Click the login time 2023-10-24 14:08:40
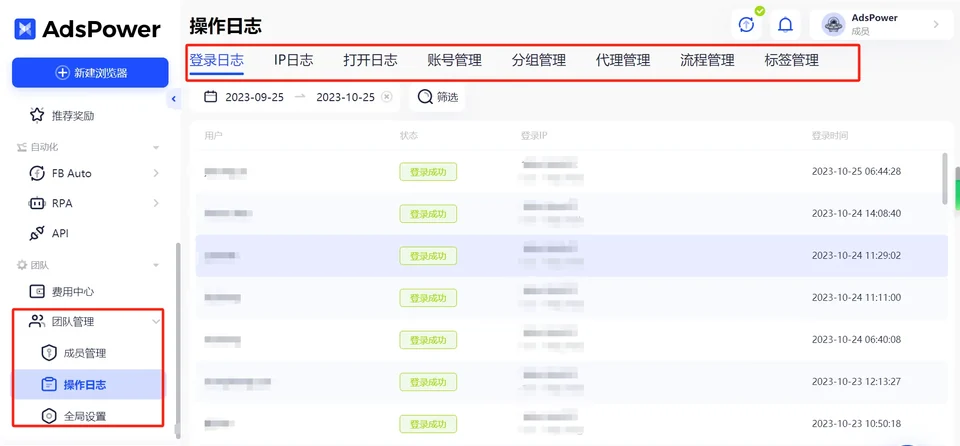Screen dimensions: 960x446 click(x=857, y=213)
